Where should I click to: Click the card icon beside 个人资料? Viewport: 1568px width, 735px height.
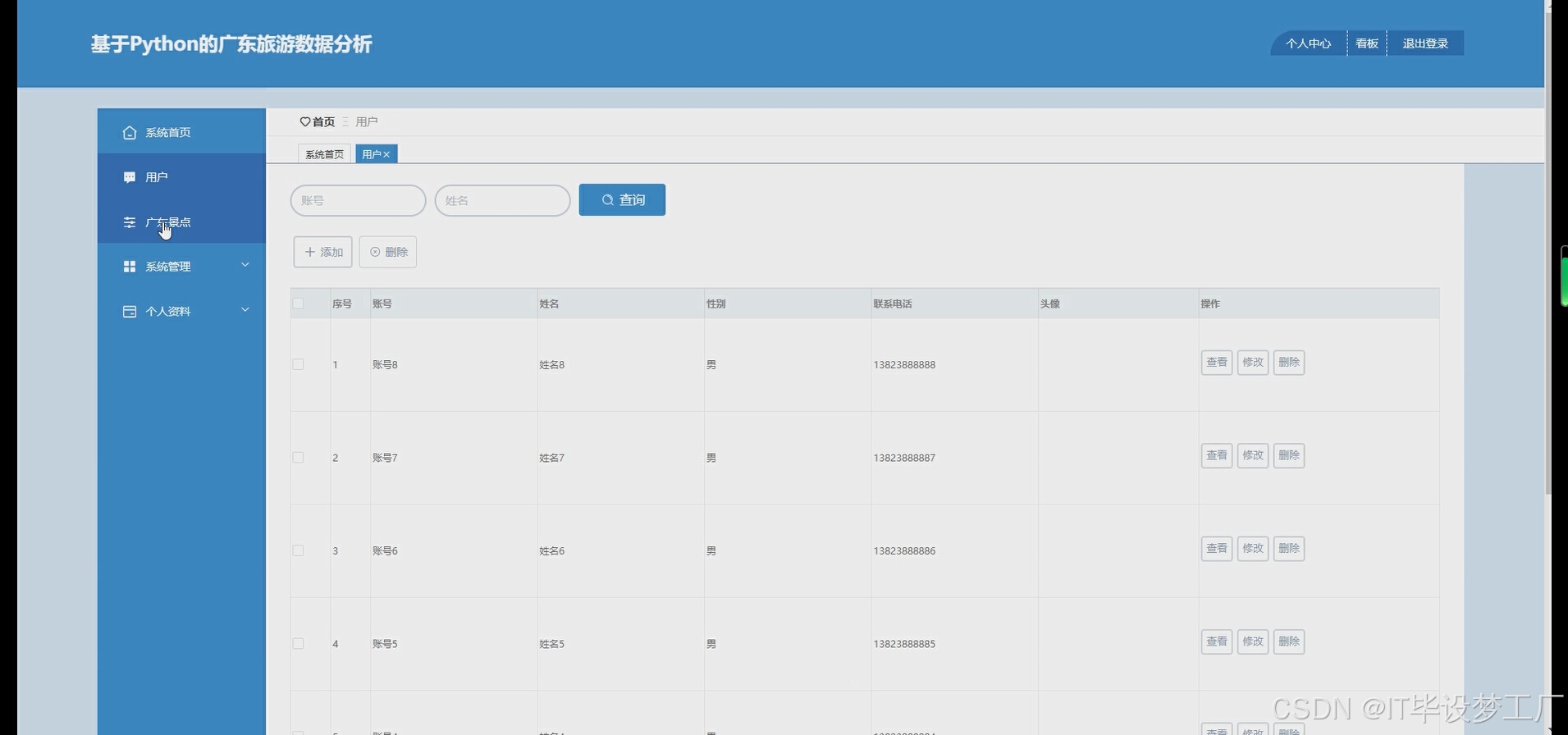click(130, 312)
